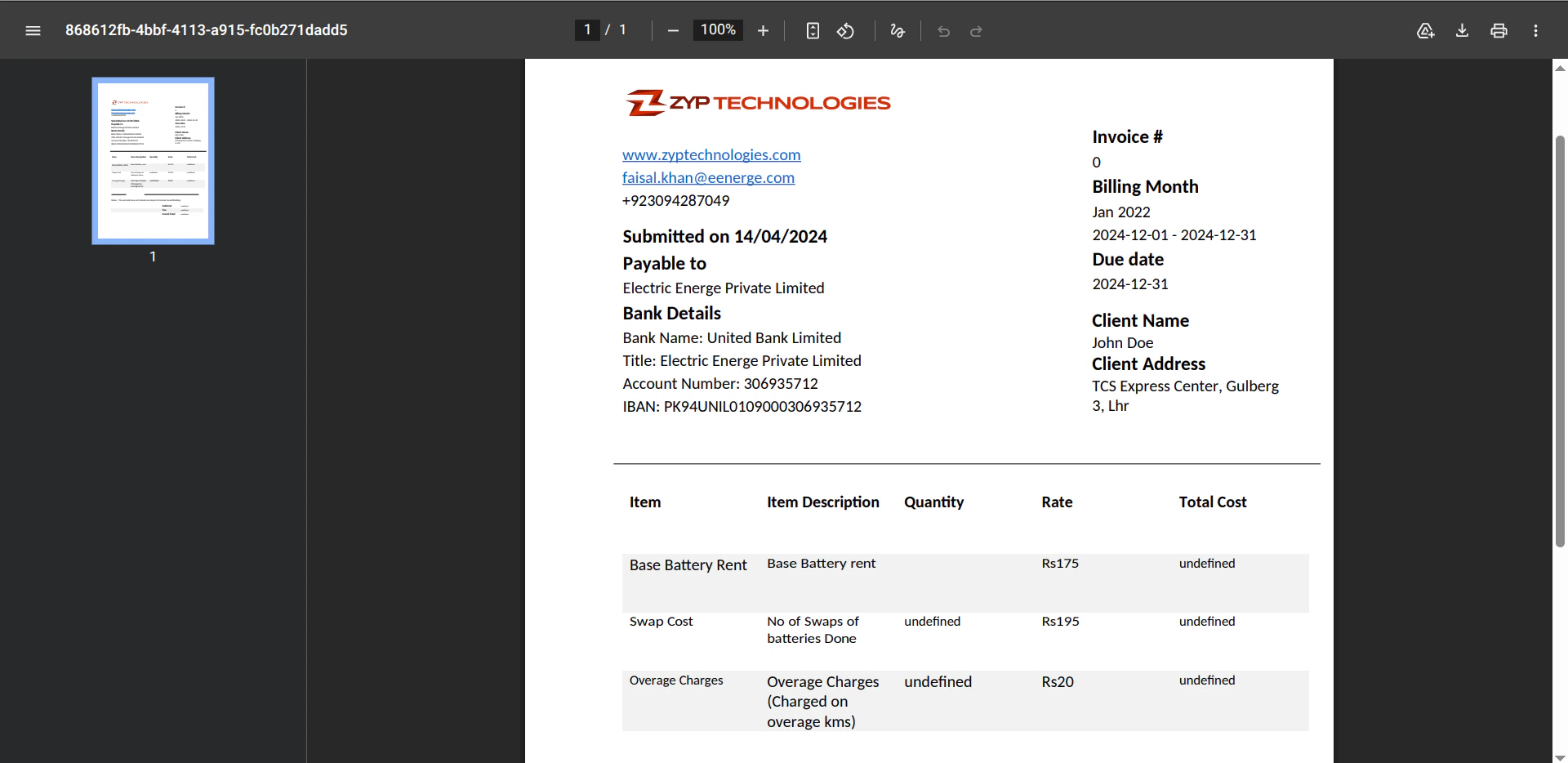Click the Due date heading
This screenshot has height=763, width=1568.
1128,259
